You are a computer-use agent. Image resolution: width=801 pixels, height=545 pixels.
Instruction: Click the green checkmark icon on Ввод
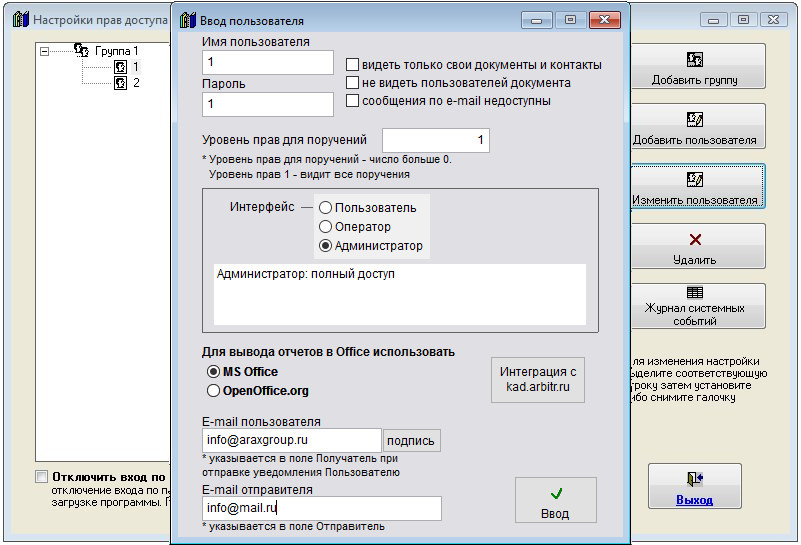556,493
